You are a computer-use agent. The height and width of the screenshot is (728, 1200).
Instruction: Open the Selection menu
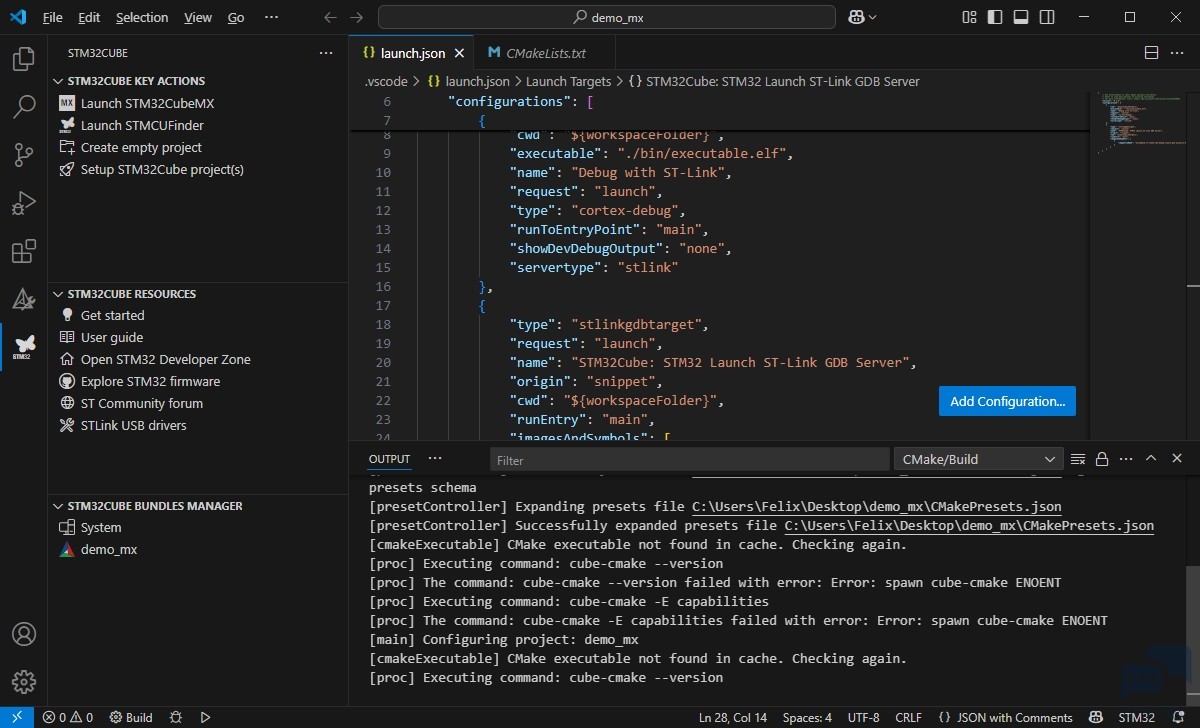coord(141,17)
